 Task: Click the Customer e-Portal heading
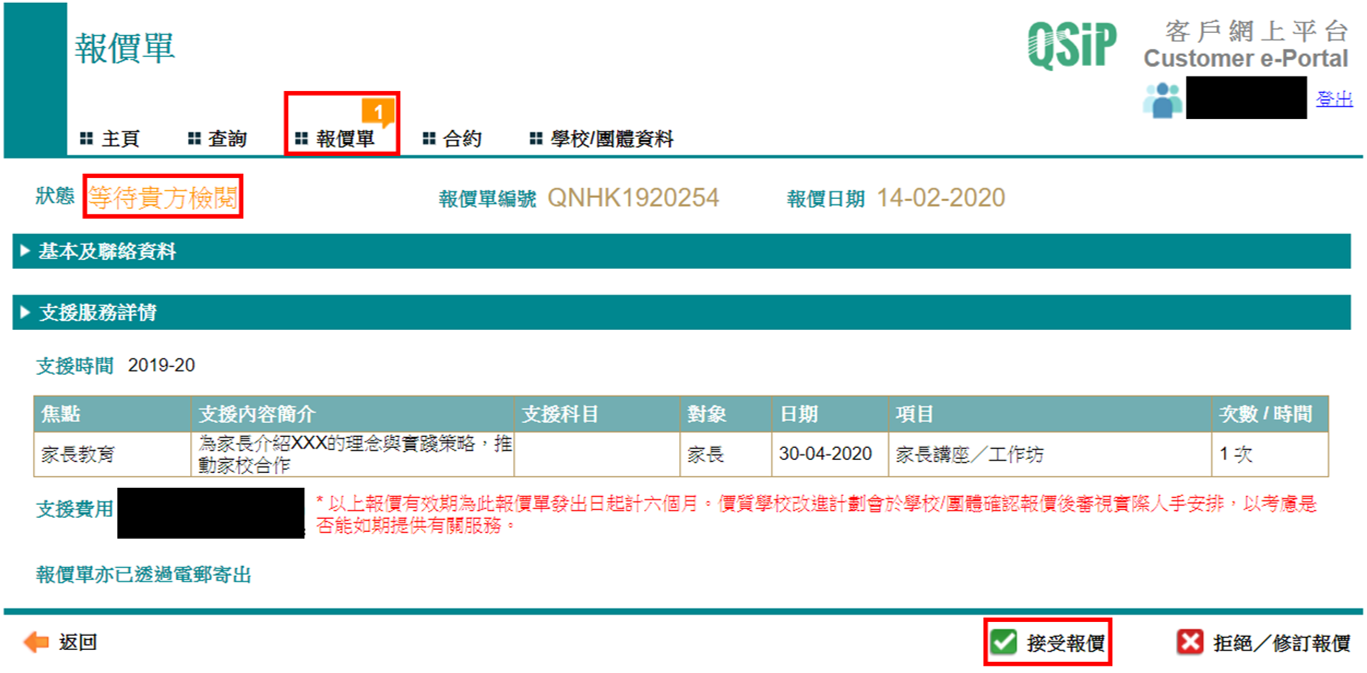click(x=1246, y=58)
